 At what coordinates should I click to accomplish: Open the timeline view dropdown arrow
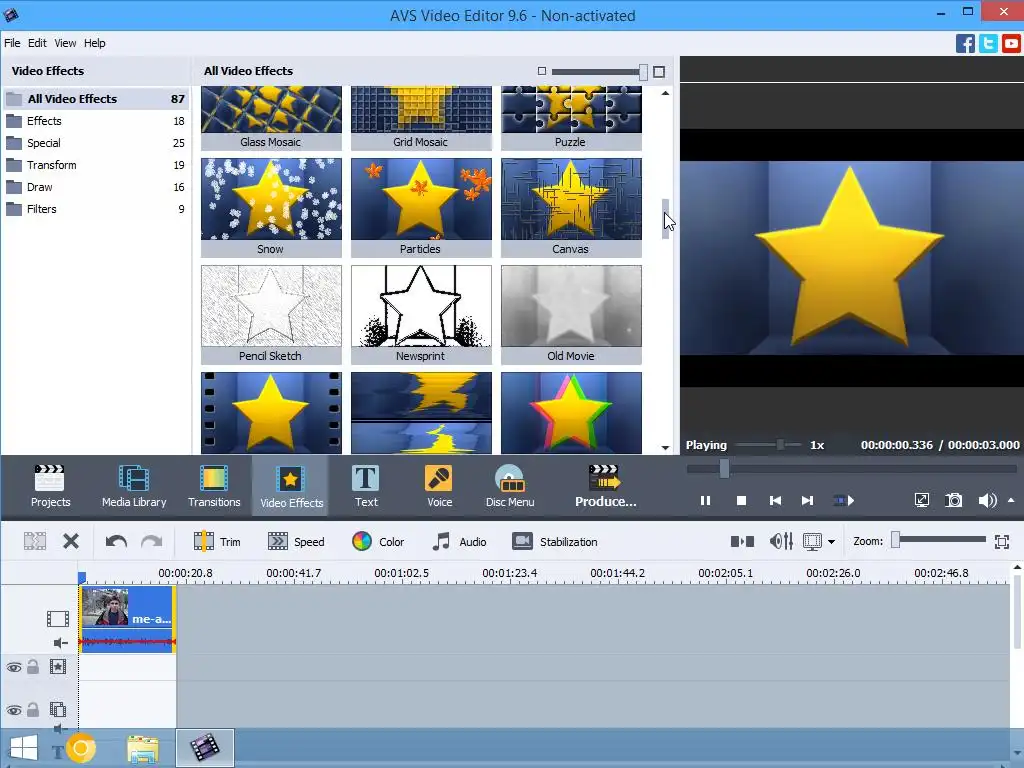pyautogui.click(x=831, y=541)
